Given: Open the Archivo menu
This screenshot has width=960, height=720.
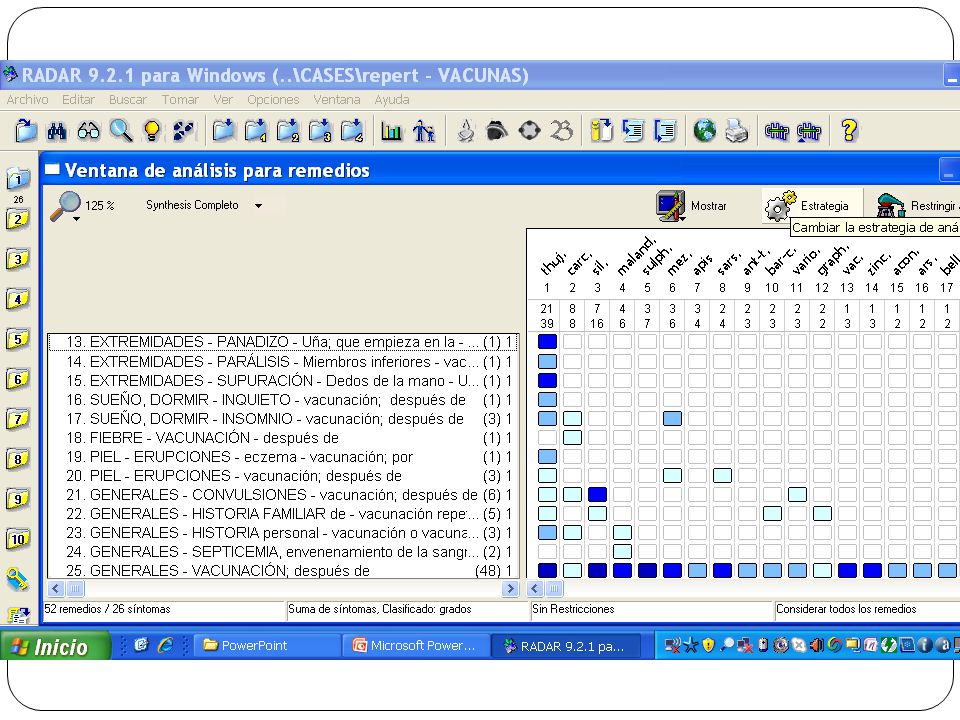Looking at the screenshot, I should tap(28, 99).
